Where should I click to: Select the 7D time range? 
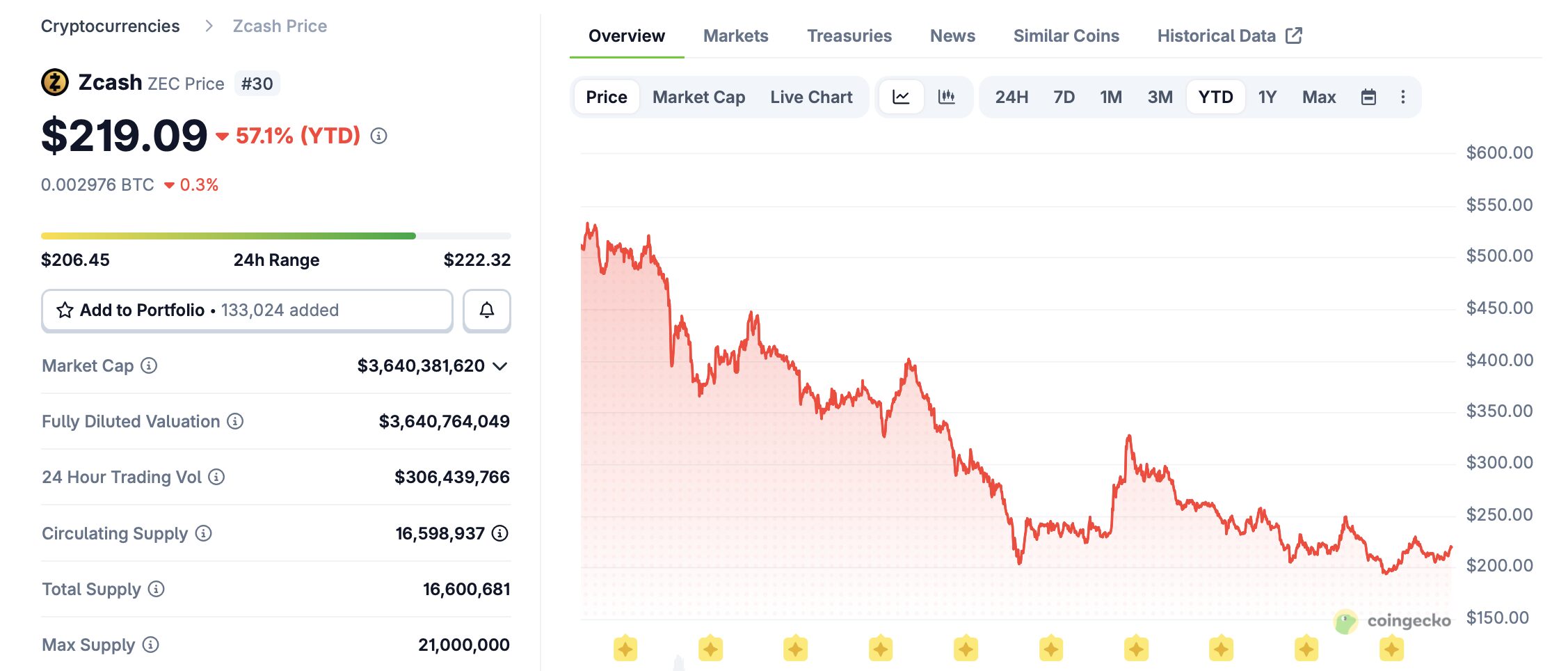(1064, 97)
